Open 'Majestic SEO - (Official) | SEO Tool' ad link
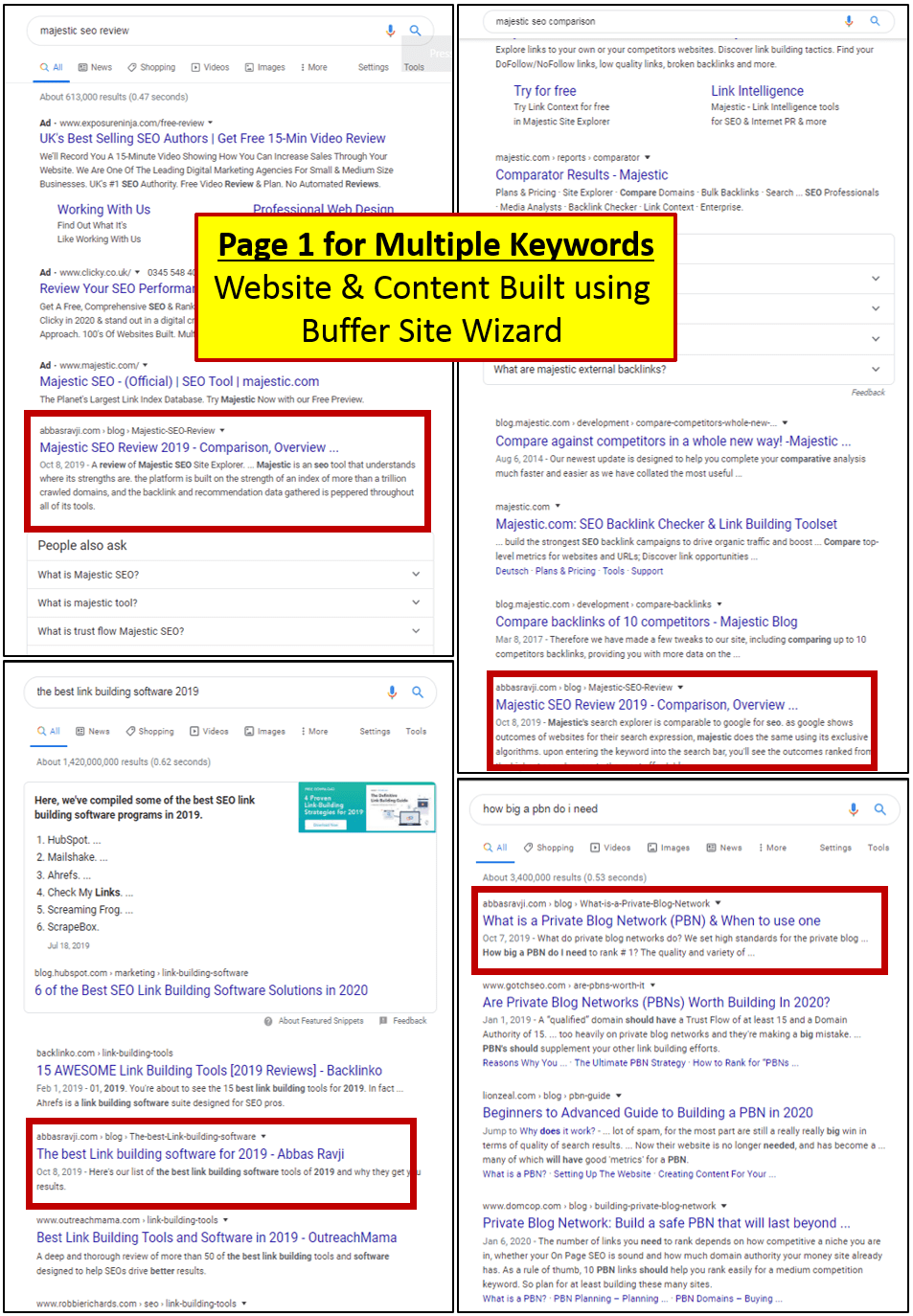This screenshot has width=913, height=1316. (x=179, y=381)
